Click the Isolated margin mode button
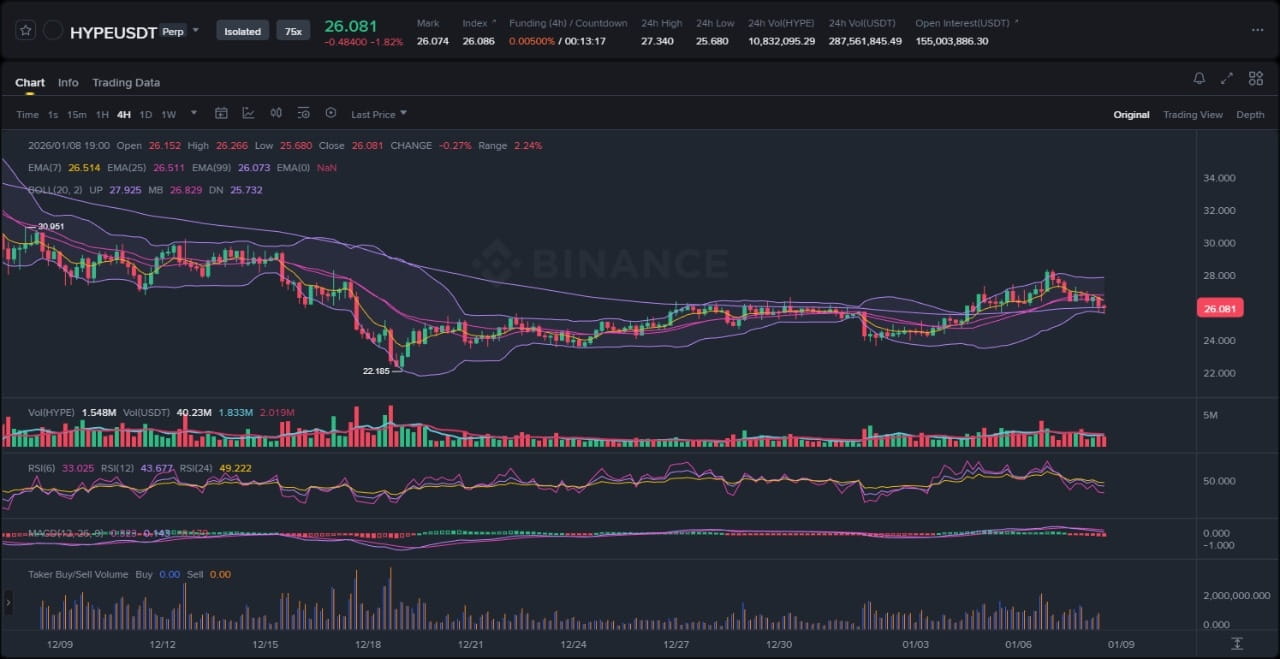The width and height of the screenshot is (1280, 659). [242, 31]
